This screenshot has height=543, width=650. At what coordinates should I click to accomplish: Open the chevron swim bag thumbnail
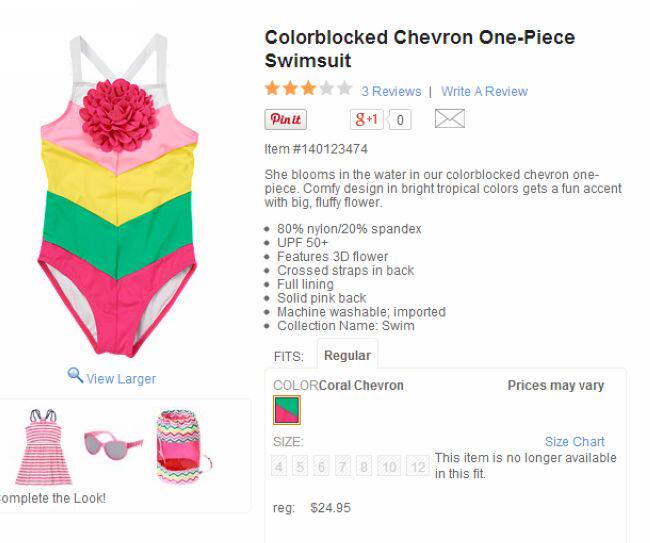184,446
